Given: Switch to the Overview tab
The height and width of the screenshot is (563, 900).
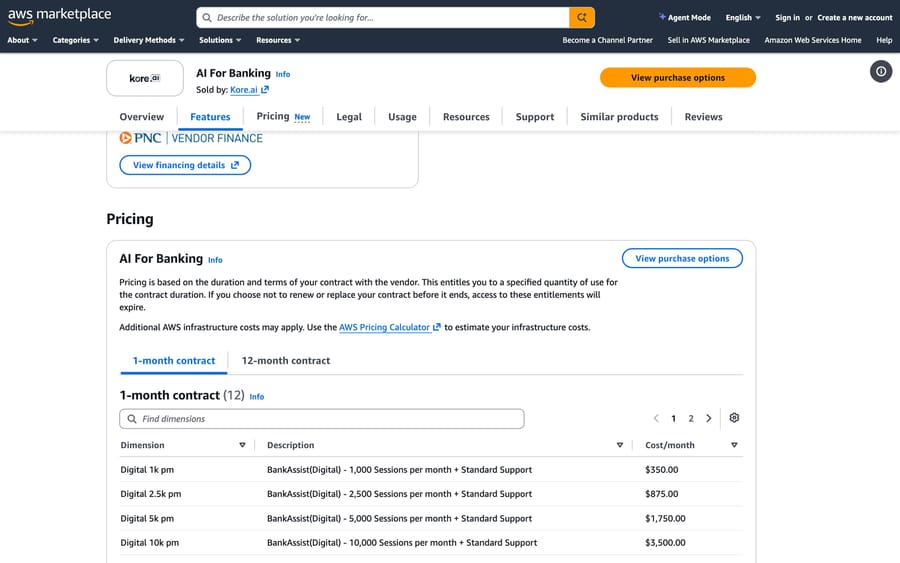Looking at the screenshot, I should [142, 117].
